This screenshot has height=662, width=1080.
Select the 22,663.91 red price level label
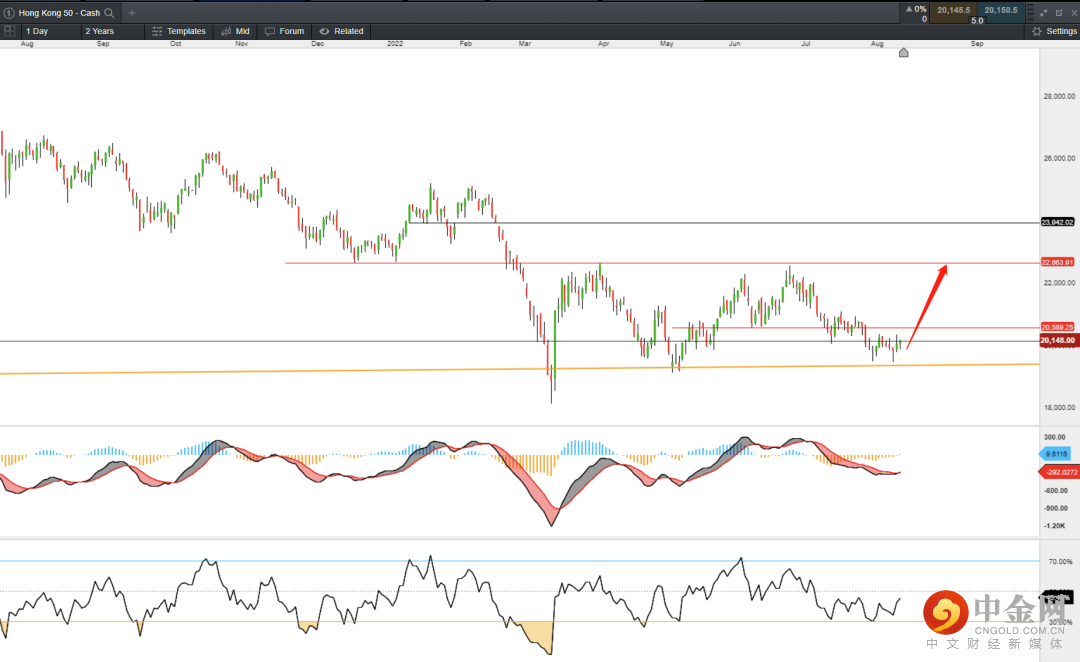pos(1057,263)
